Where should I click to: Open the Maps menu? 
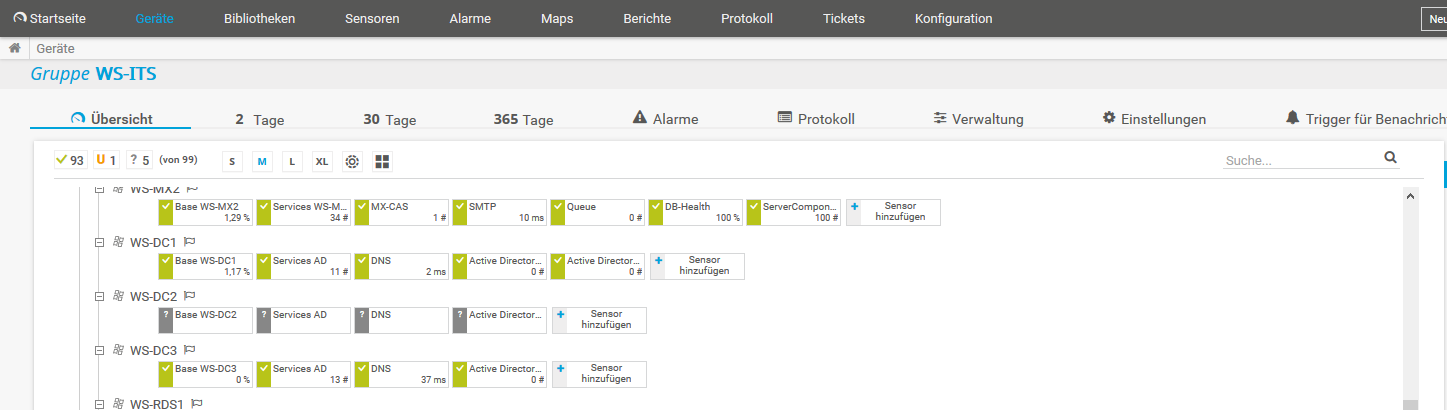[x=557, y=19]
